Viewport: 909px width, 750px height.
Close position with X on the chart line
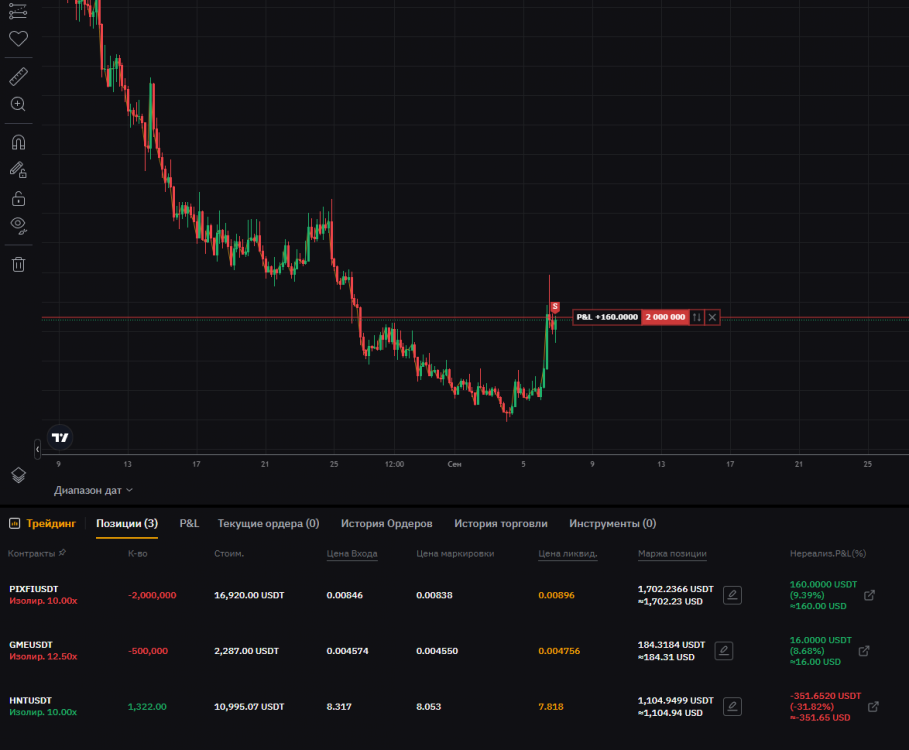click(712, 317)
